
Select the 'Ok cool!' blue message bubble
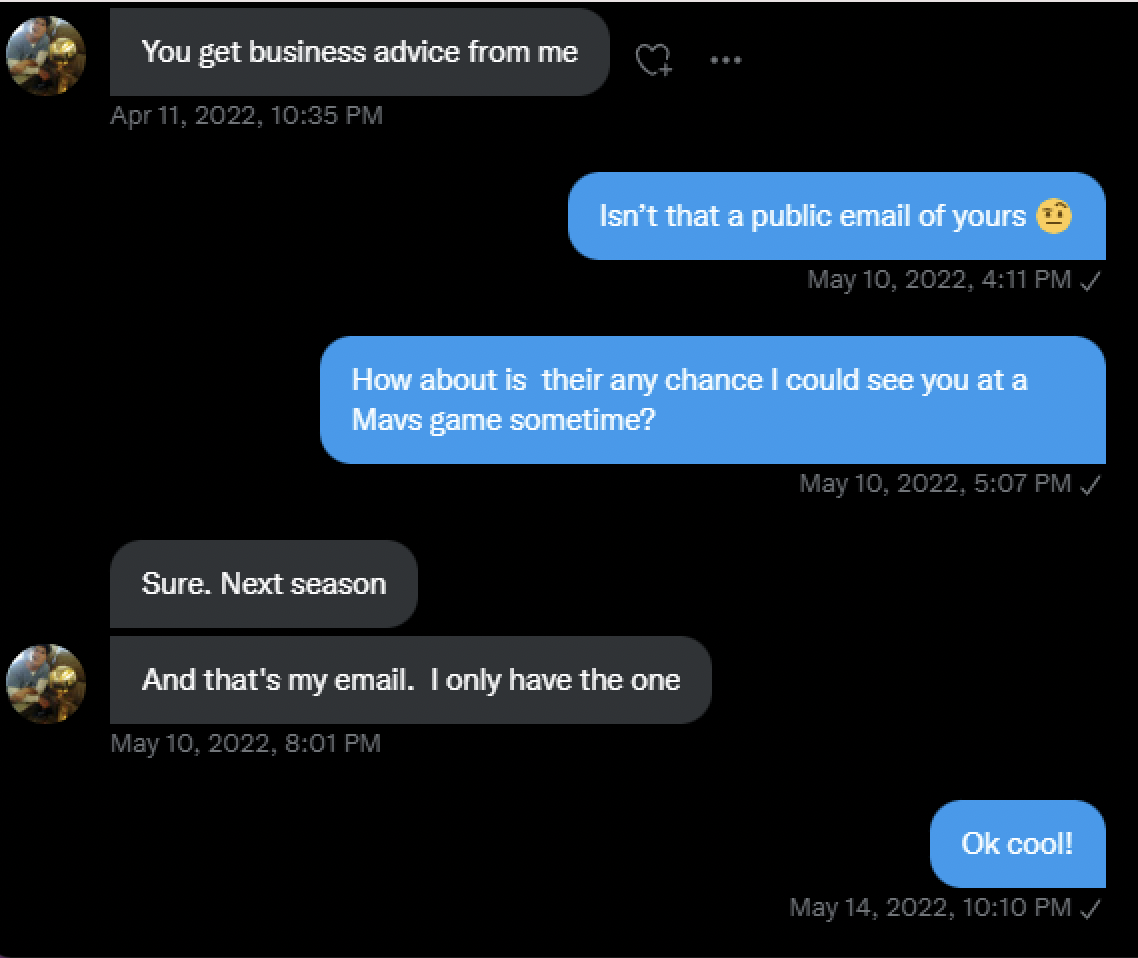click(x=1017, y=844)
